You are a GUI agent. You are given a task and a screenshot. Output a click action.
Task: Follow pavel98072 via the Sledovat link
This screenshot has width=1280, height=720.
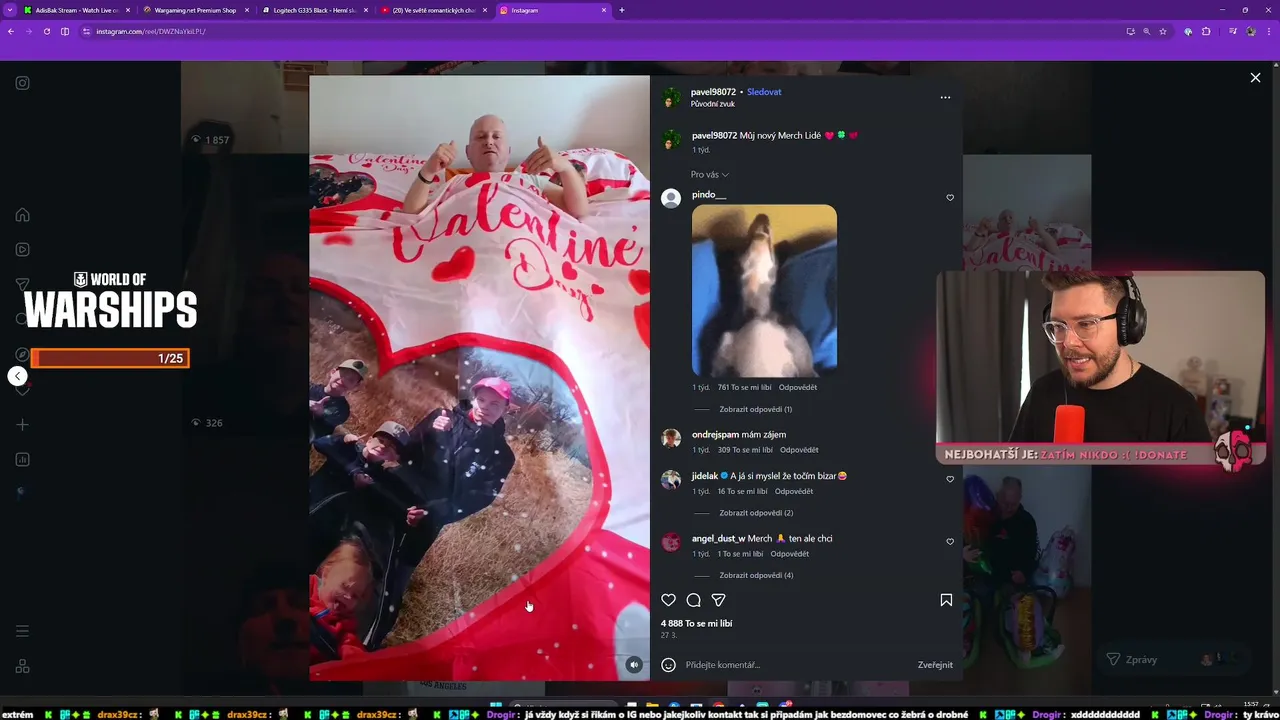(x=764, y=92)
